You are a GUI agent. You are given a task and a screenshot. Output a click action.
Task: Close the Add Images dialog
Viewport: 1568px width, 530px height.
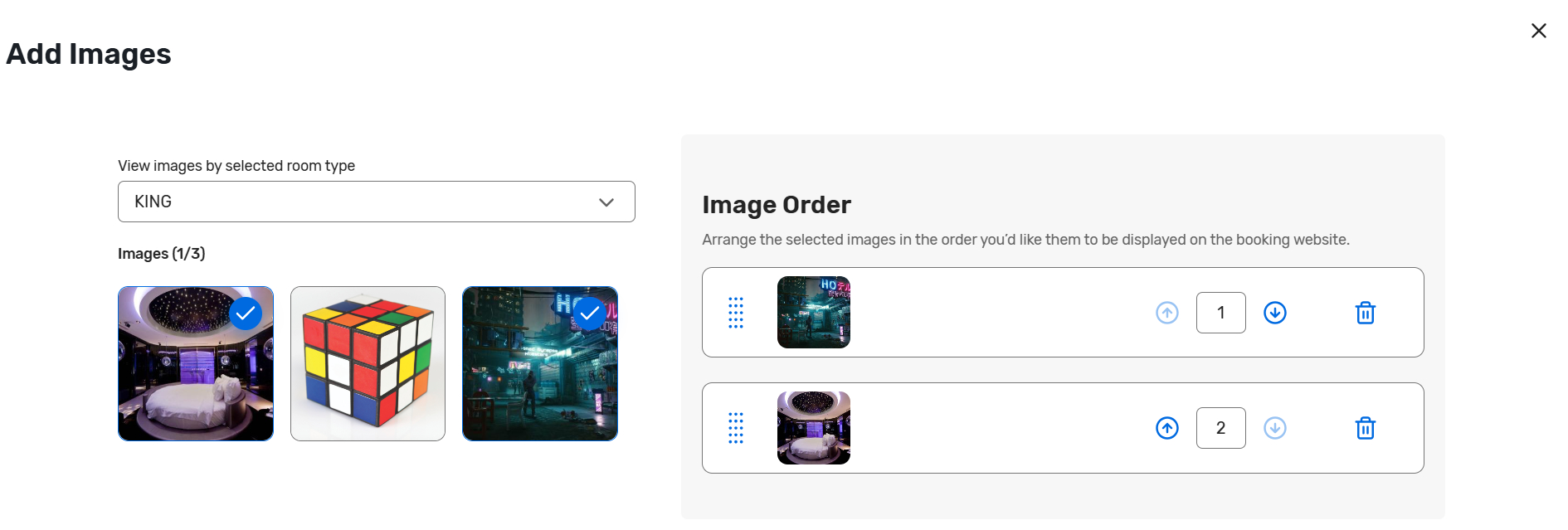pyautogui.click(x=1538, y=31)
